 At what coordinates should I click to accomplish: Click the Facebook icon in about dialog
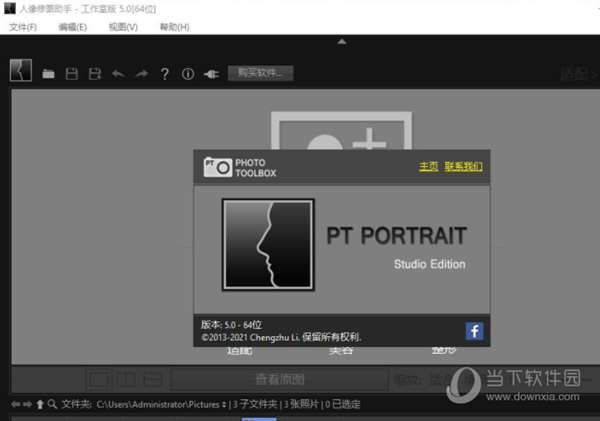(x=474, y=331)
